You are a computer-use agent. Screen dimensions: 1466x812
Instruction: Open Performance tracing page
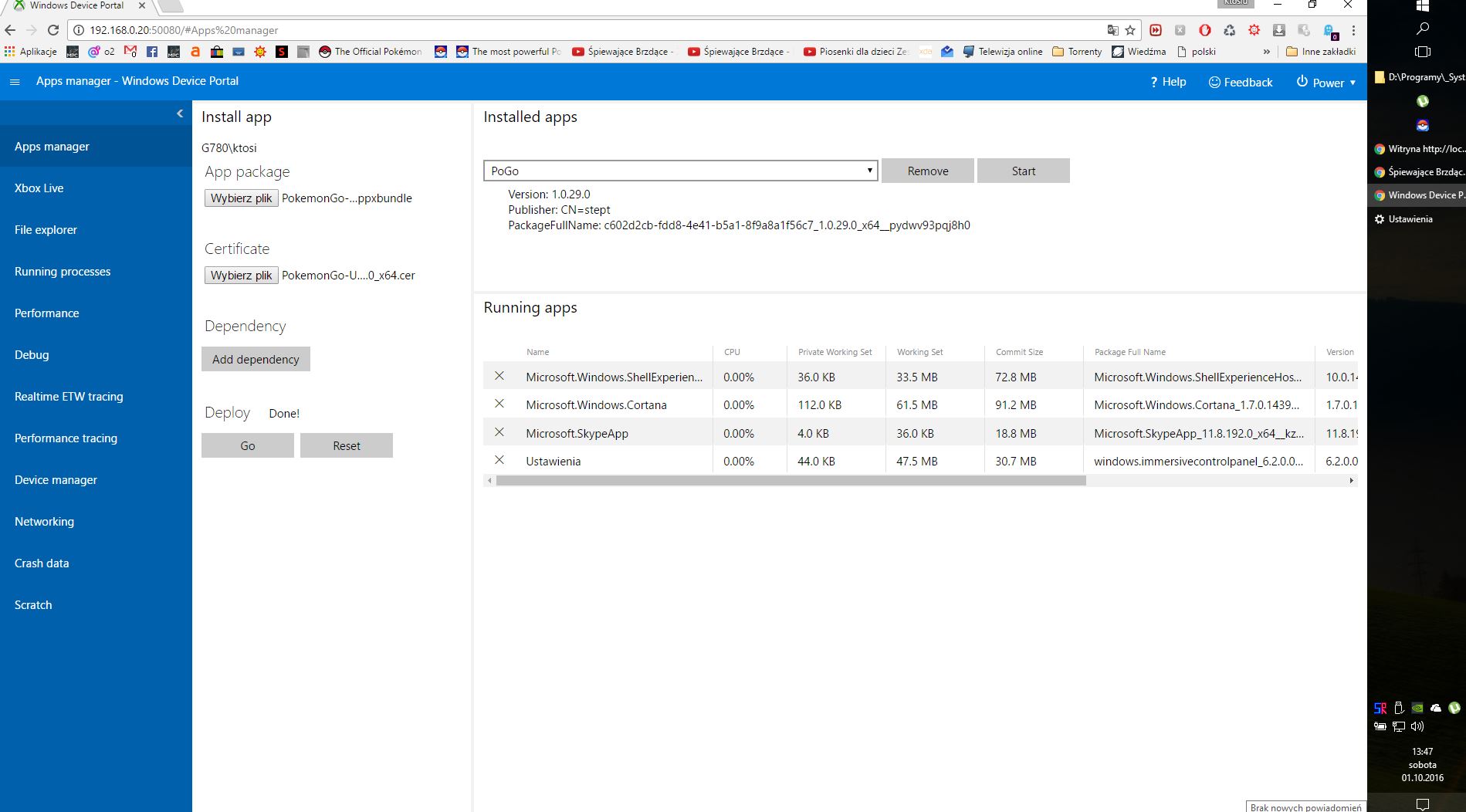pos(96,438)
